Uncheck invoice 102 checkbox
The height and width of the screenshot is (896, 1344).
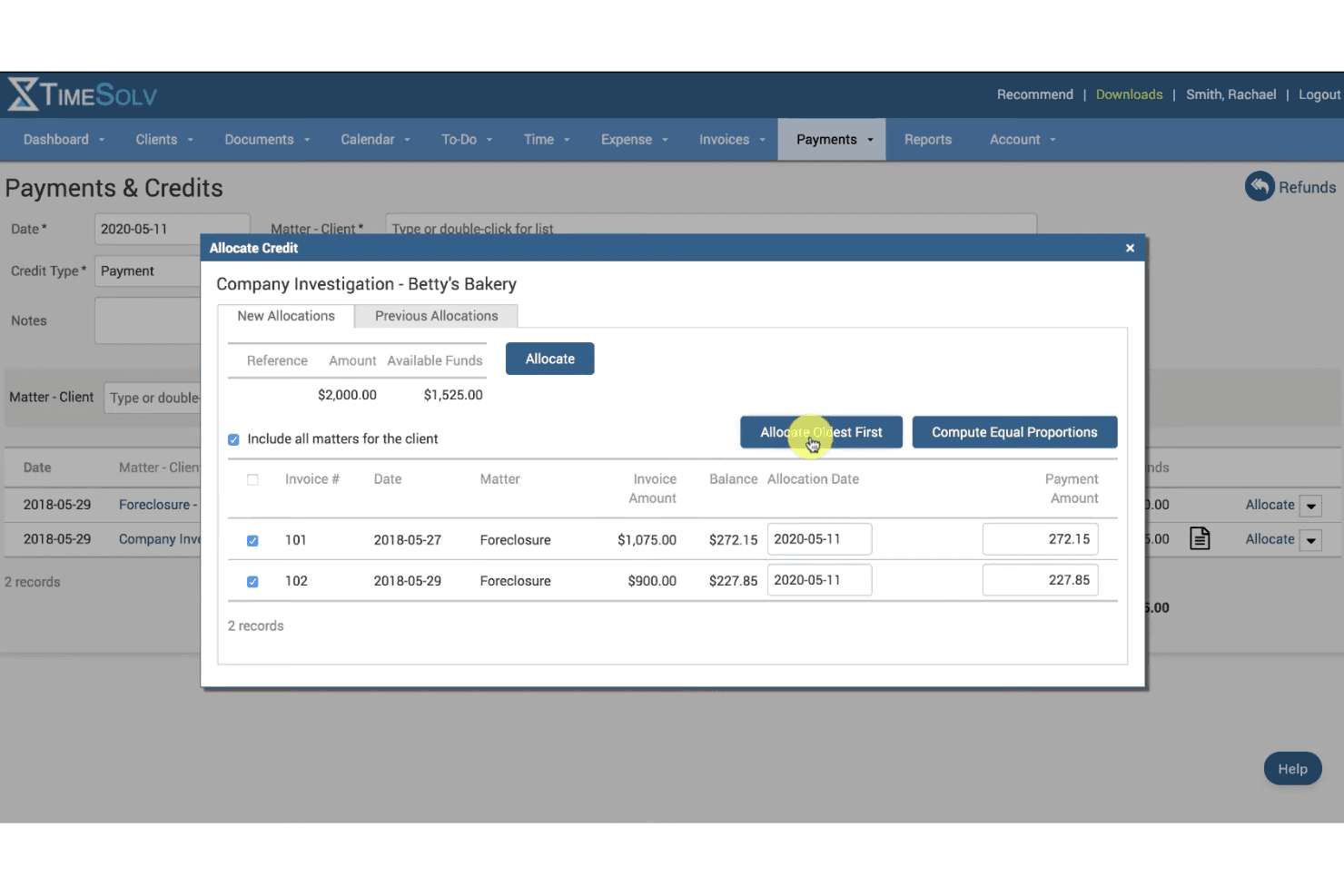tap(252, 582)
